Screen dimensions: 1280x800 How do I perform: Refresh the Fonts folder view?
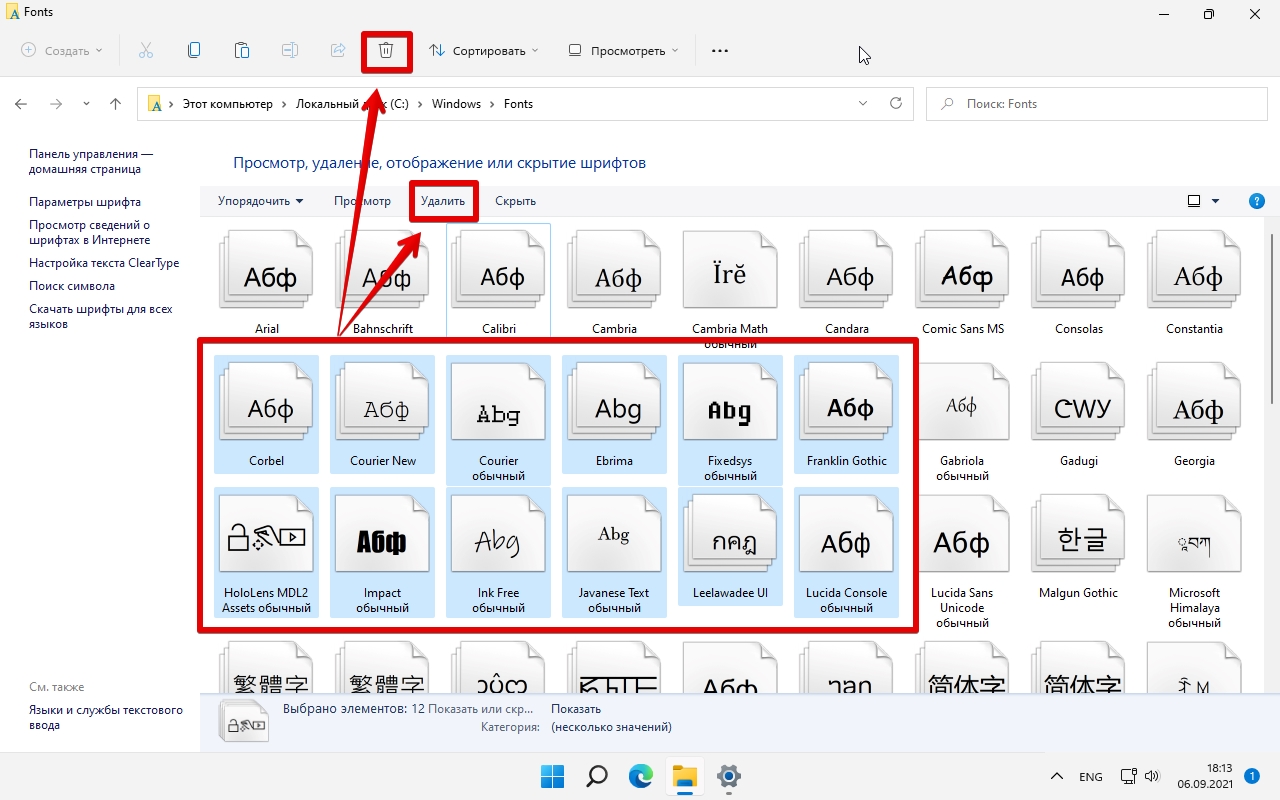(x=896, y=103)
